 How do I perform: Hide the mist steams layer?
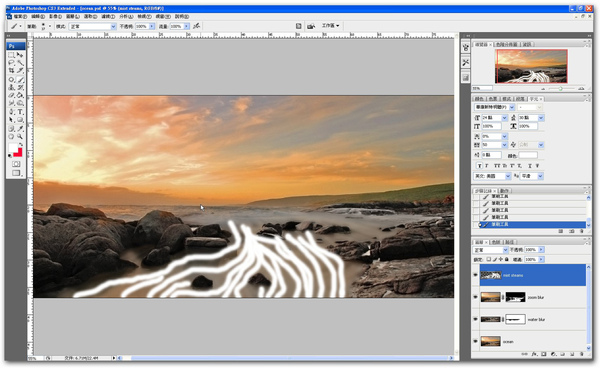point(476,275)
